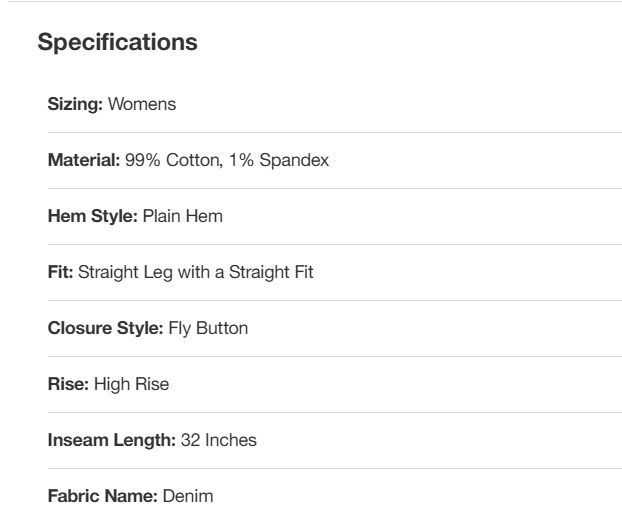Viewport: 622px width, 513px height.
Task: Click the Specifications heading
Action: pos(117,42)
